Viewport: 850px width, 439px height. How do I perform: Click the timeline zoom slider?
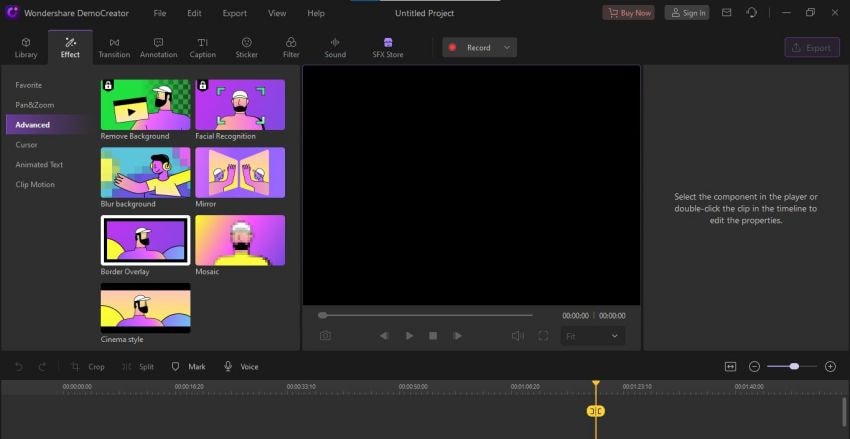pyautogui.click(x=792, y=367)
